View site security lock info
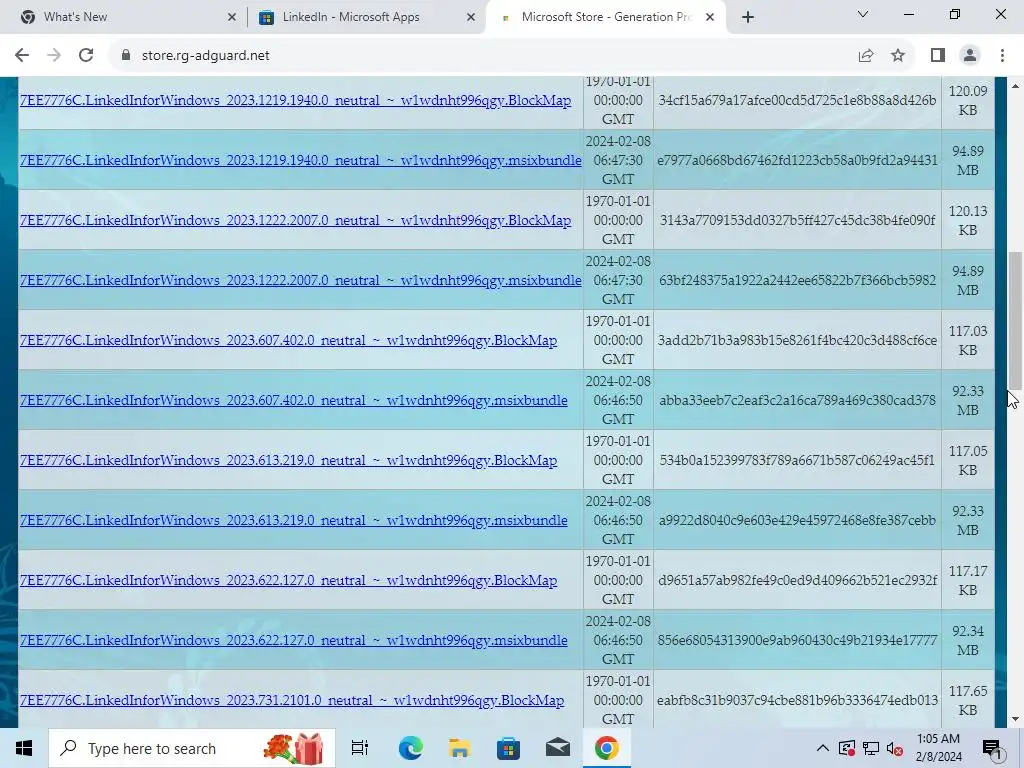 click(126, 56)
